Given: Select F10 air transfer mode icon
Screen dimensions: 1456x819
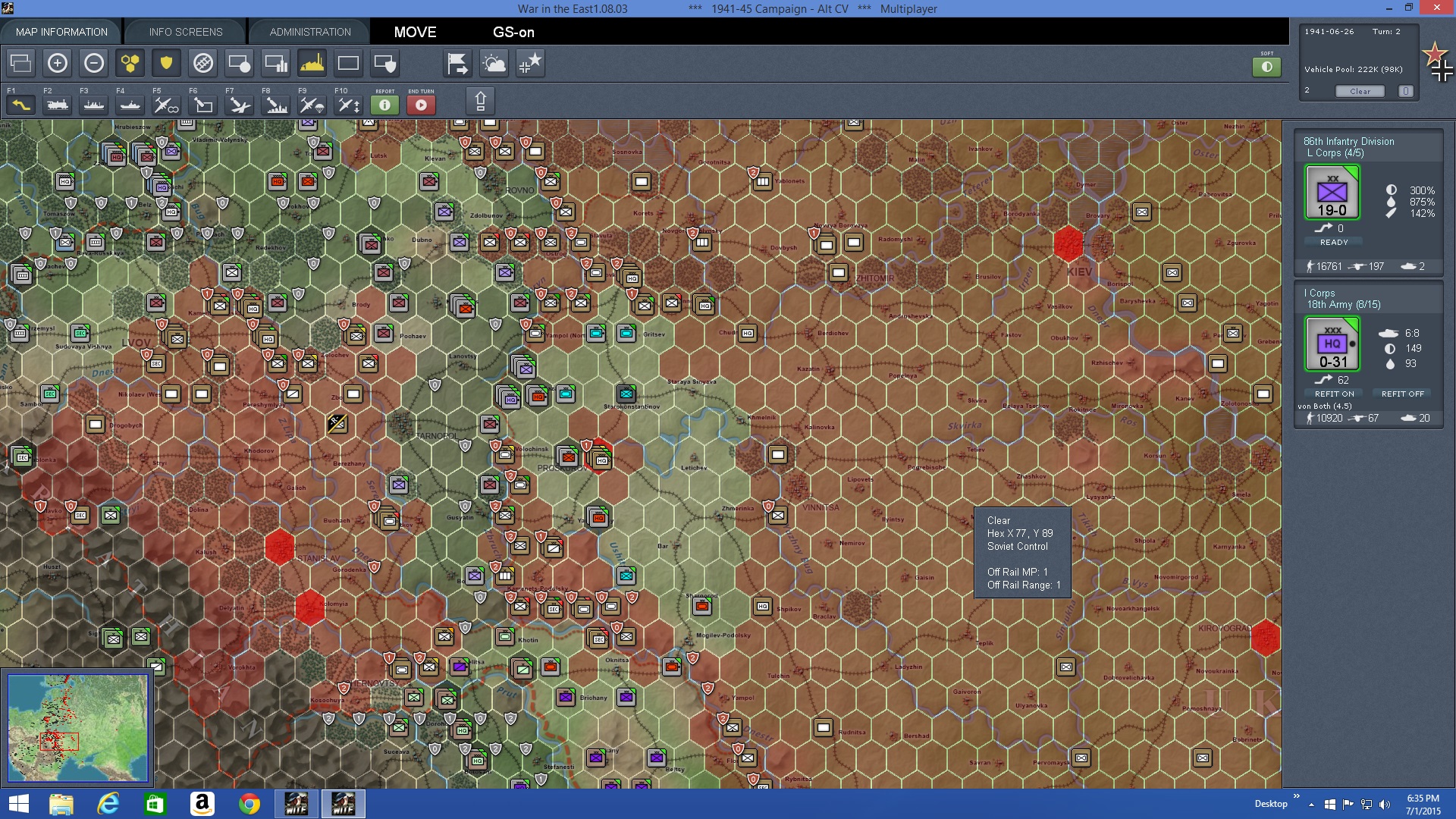Looking at the screenshot, I should tap(349, 105).
